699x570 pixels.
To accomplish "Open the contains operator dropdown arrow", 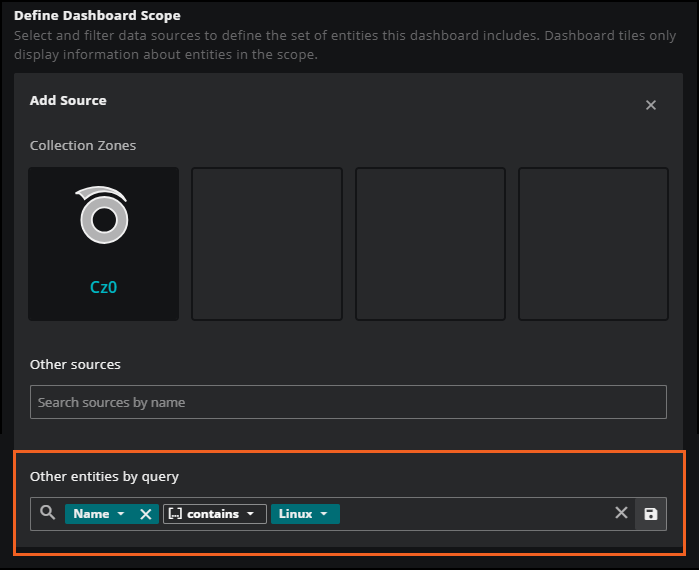I will 251,514.
